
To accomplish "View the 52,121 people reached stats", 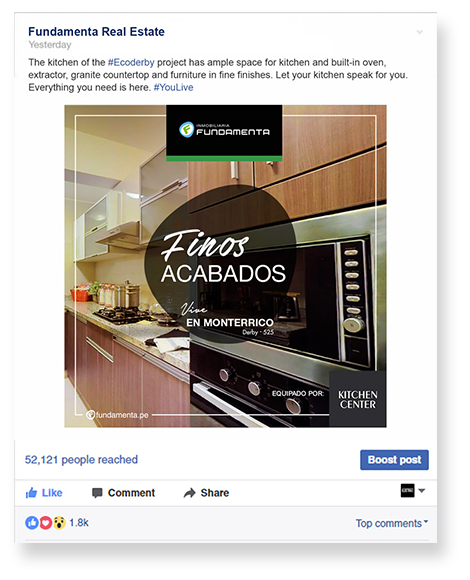I will click(81, 460).
